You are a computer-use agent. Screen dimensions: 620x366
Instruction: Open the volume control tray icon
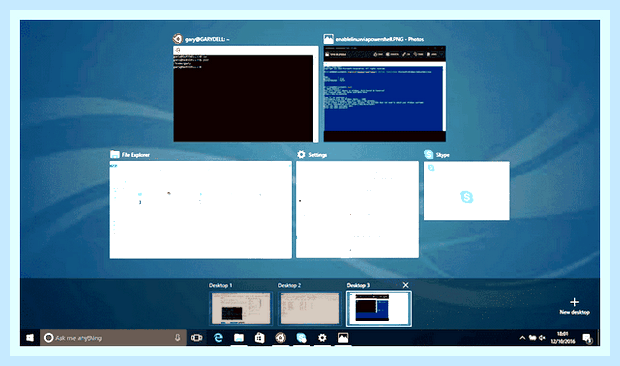(542, 338)
